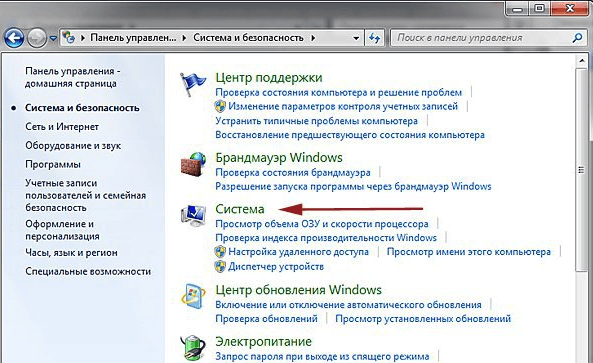The height and width of the screenshot is (363, 593).
Task: Open the Программы category
Action: click(53, 164)
